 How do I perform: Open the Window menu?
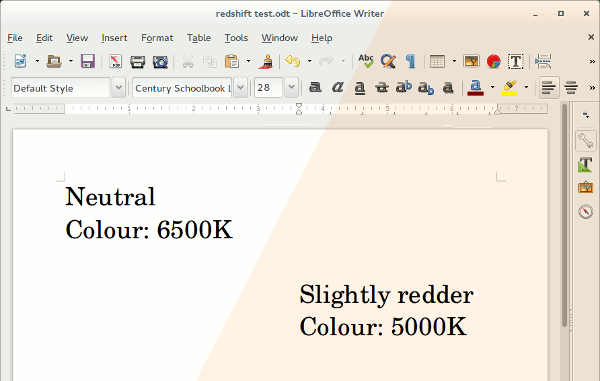(279, 38)
